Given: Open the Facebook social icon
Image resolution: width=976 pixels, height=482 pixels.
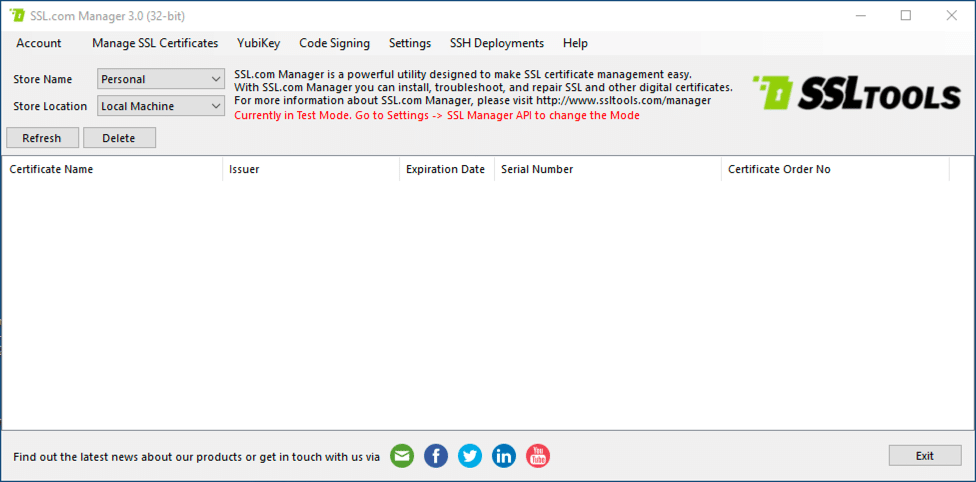Looking at the screenshot, I should click(436, 456).
